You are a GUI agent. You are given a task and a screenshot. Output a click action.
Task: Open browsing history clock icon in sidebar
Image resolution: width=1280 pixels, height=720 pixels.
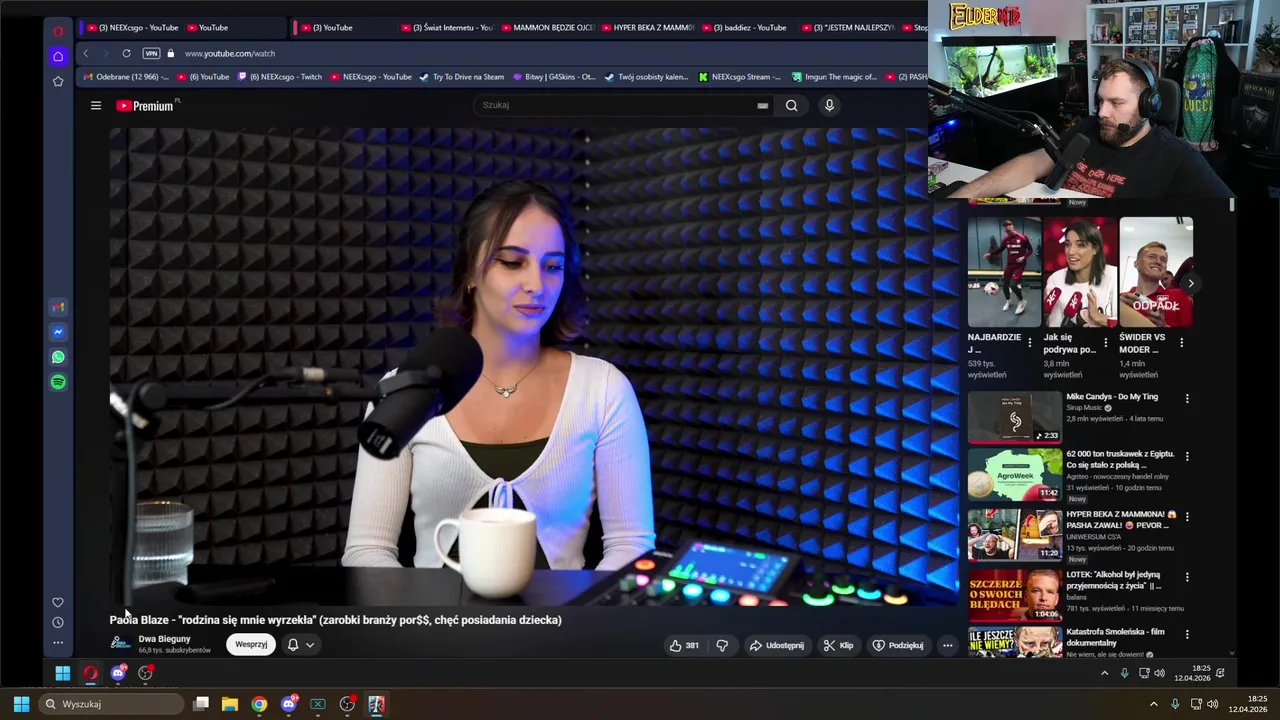58,622
